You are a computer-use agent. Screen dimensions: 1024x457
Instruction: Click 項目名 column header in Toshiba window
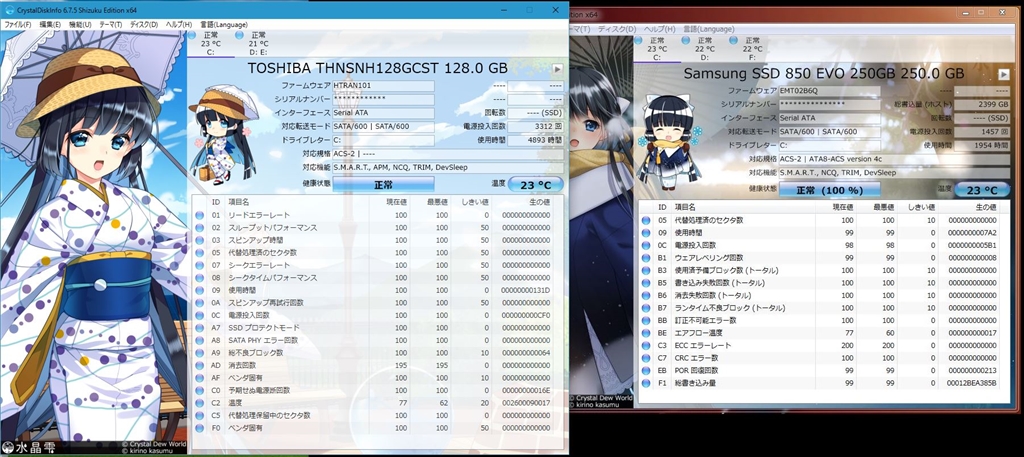point(238,202)
